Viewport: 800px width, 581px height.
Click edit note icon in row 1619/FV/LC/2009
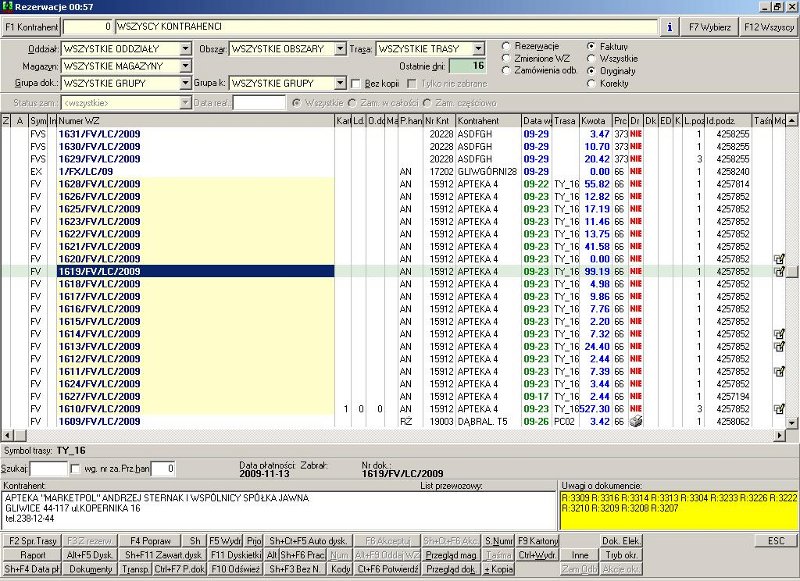779,271
